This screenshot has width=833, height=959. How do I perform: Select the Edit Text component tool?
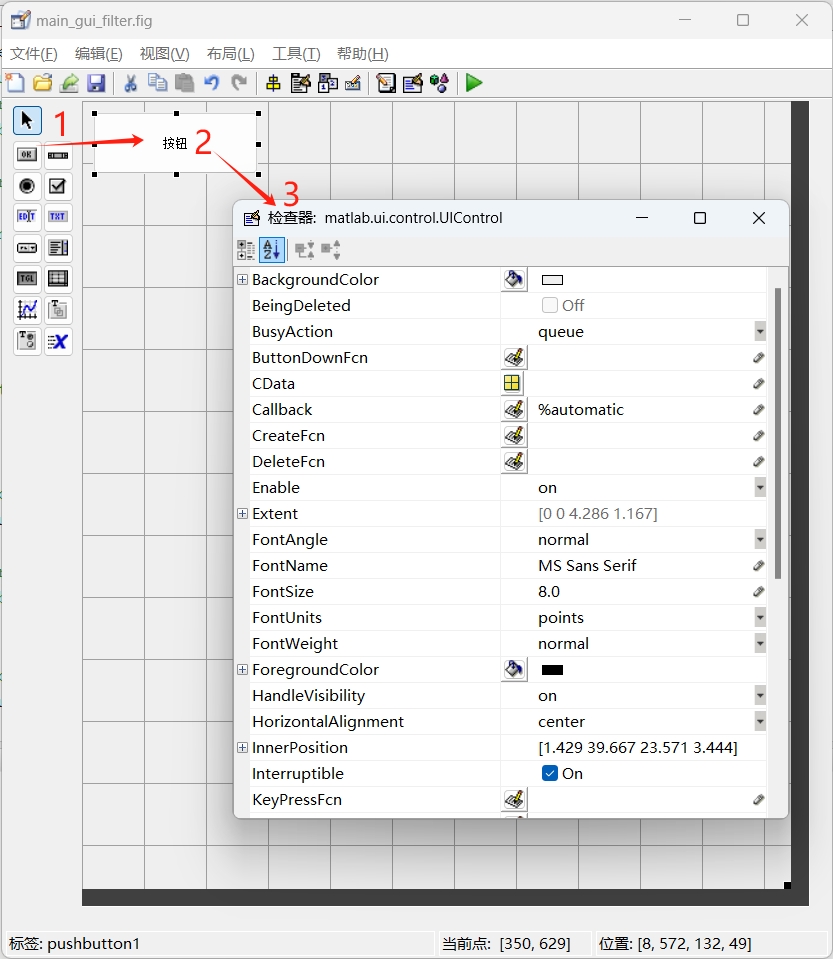click(x=27, y=217)
